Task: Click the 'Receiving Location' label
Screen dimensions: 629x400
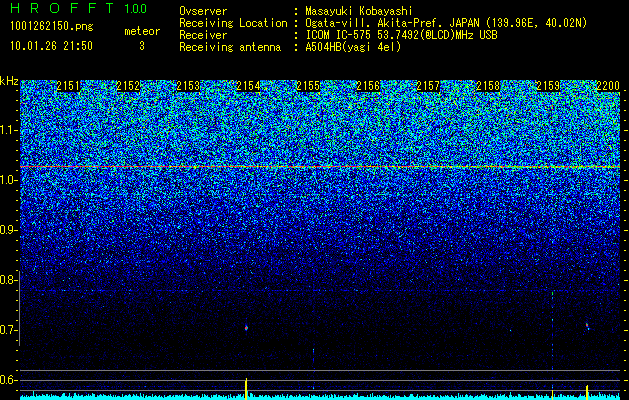Action: coord(233,23)
